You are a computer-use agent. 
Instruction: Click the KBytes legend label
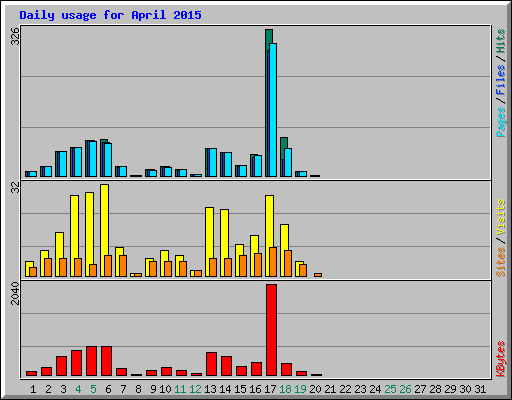(500, 359)
